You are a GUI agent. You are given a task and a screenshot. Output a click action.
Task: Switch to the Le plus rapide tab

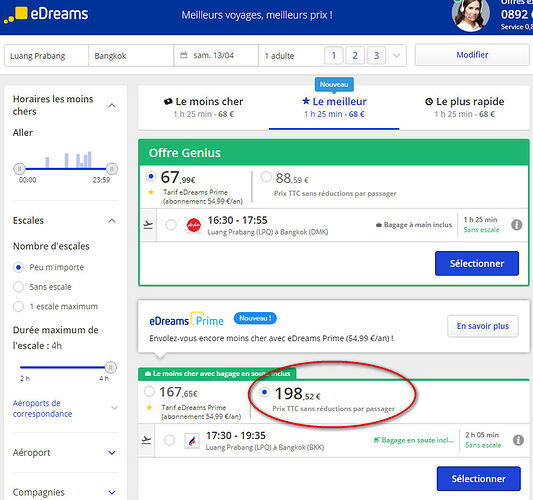coord(464,107)
